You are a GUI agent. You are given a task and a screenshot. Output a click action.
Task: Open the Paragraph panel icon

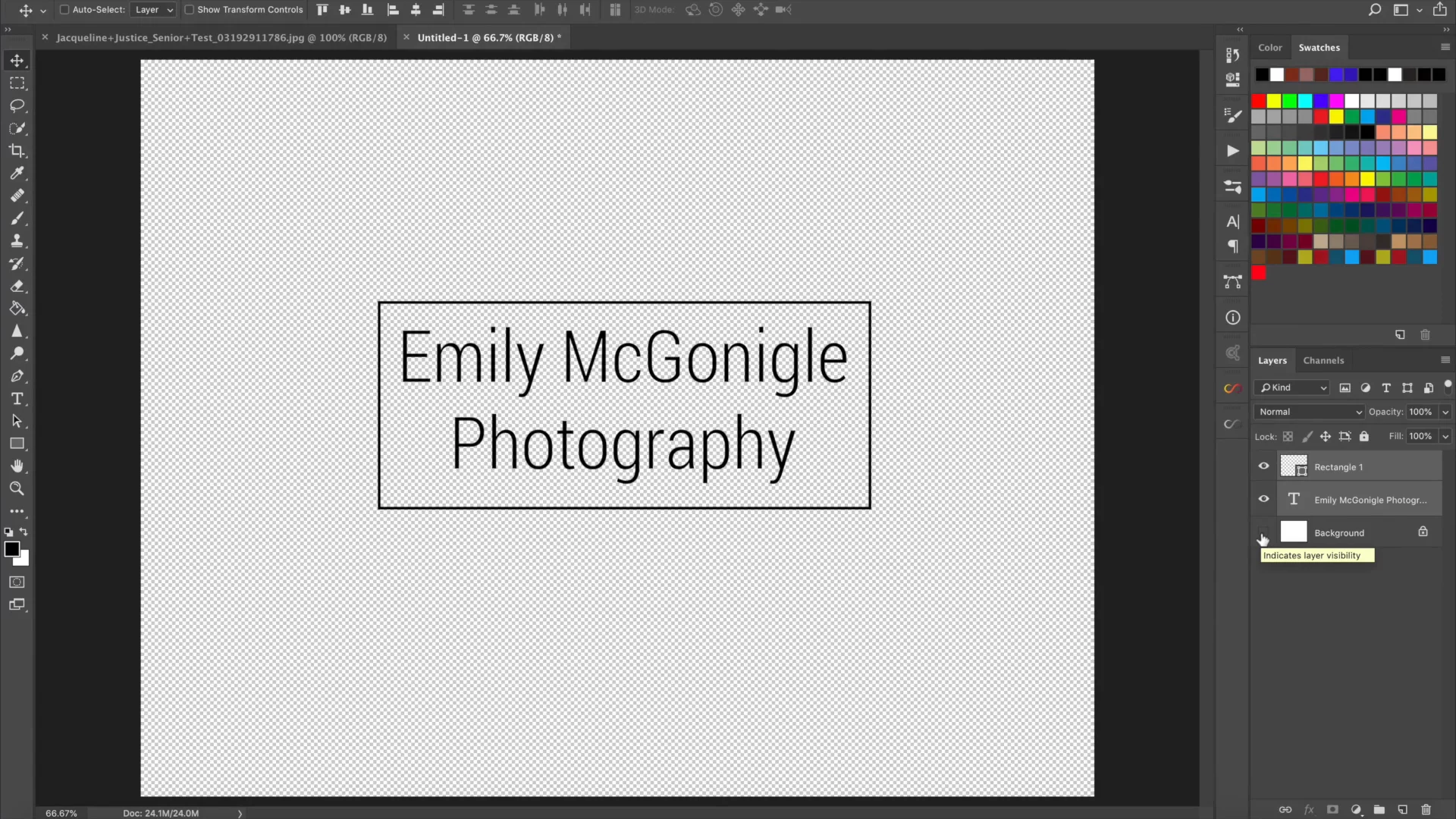pos(1233,246)
